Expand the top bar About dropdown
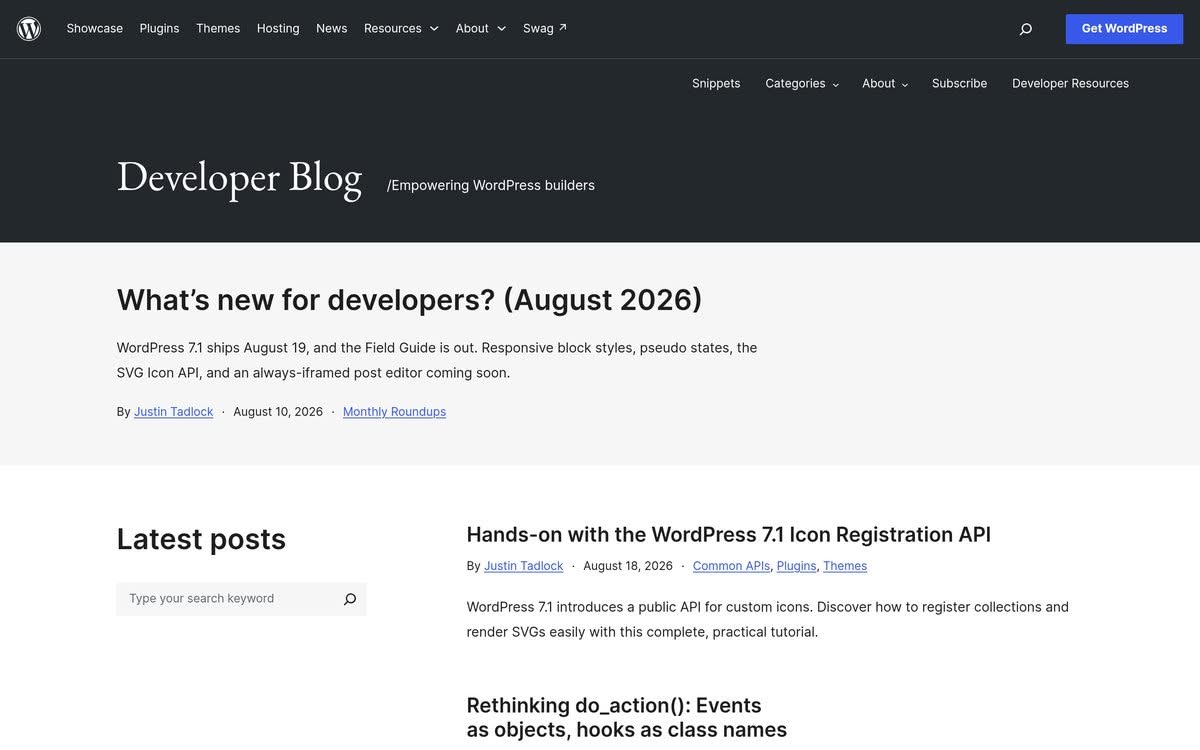 [481, 28]
